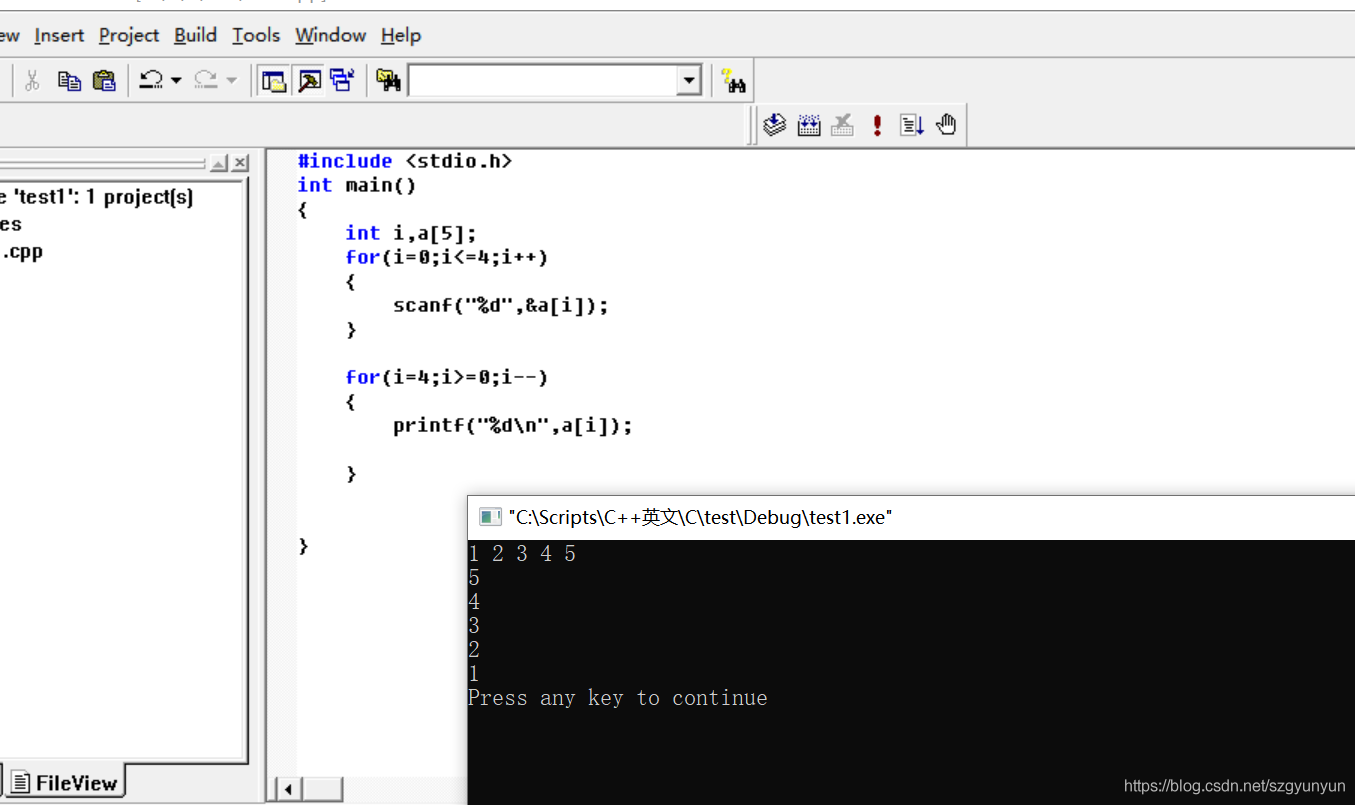Click "Press any key to continue" in the console
This screenshot has width=1355, height=805.
pyautogui.click(x=618, y=697)
